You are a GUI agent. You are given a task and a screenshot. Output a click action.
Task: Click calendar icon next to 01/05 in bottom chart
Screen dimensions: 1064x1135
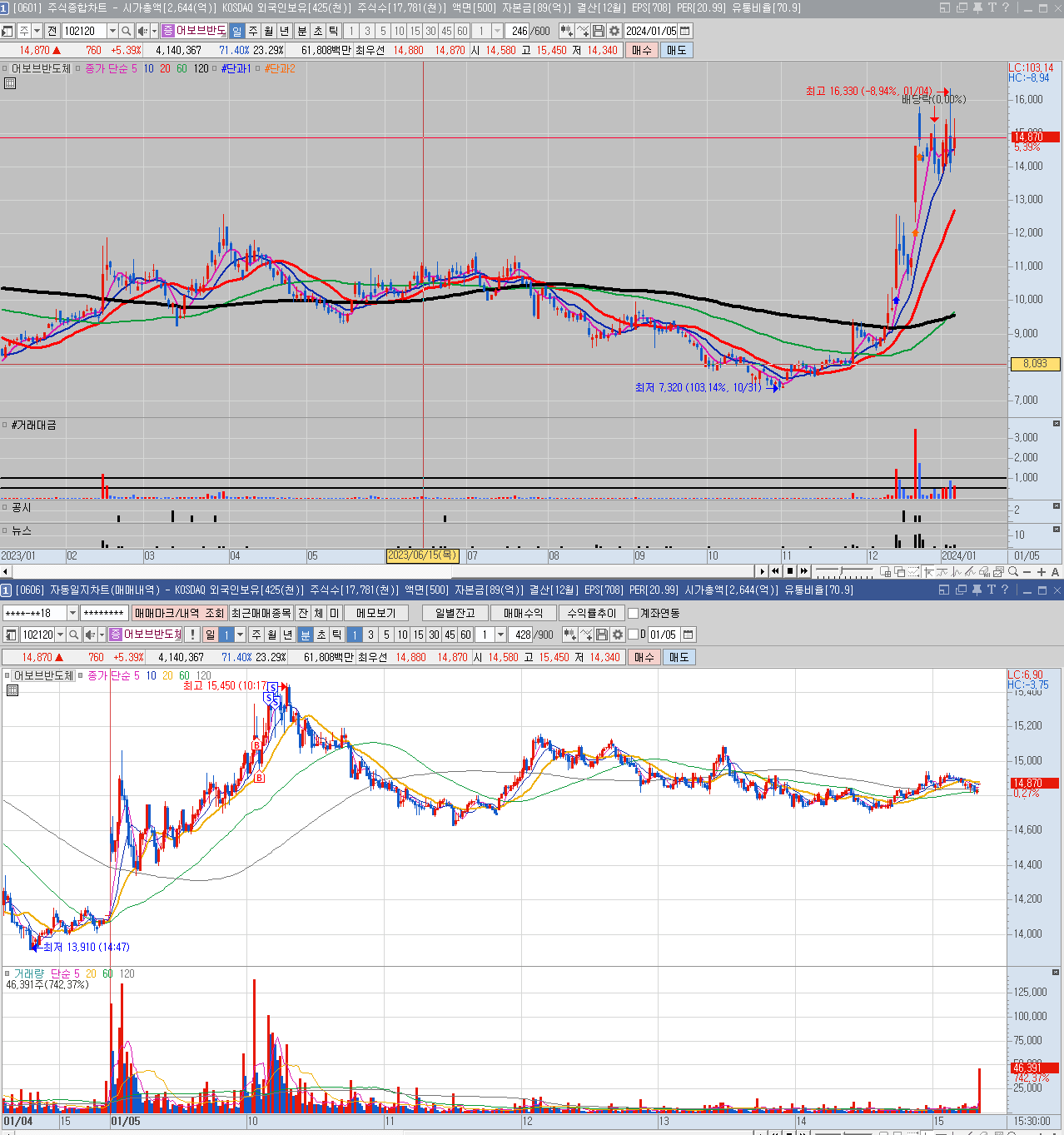[689, 635]
